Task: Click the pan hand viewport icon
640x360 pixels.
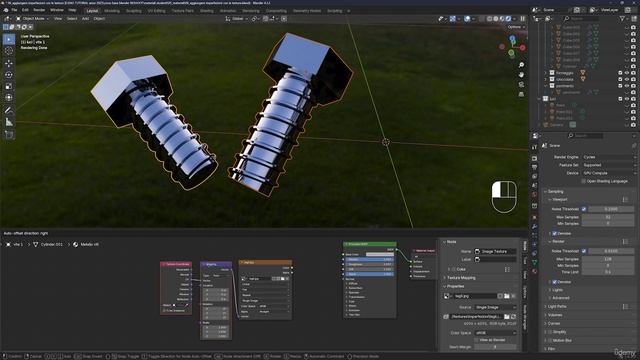Action: (x=521, y=75)
